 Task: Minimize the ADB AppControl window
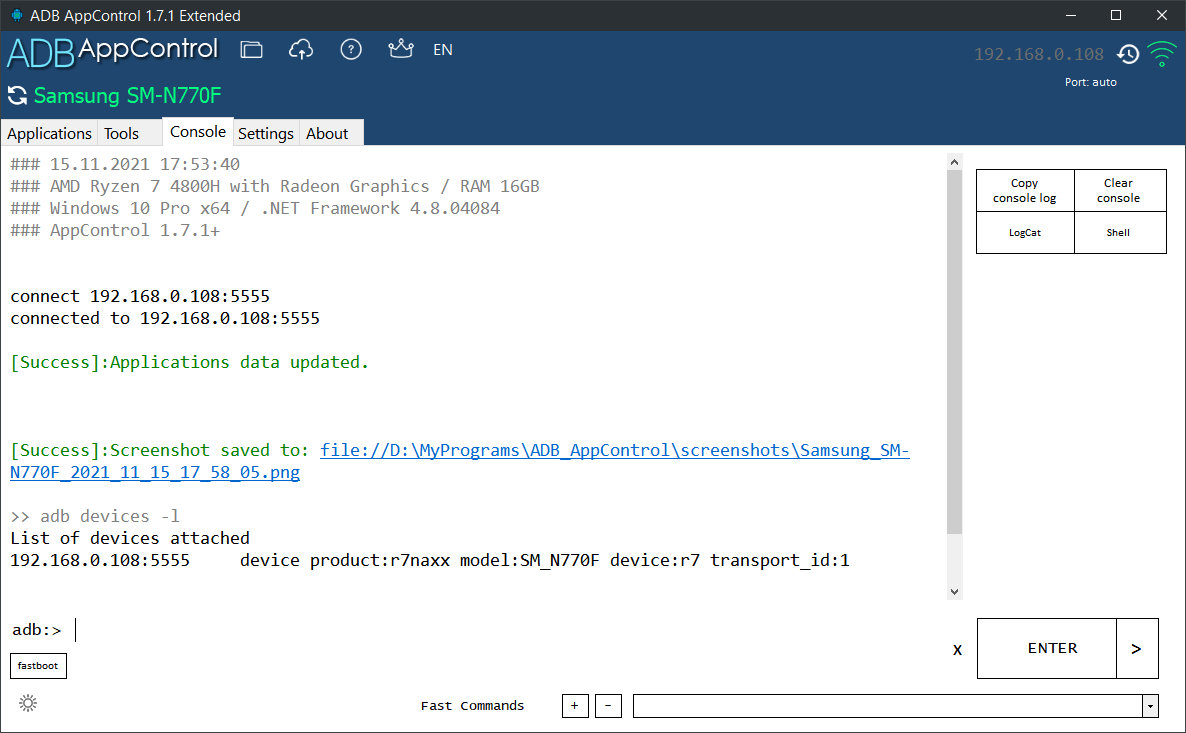click(x=1070, y=15)
